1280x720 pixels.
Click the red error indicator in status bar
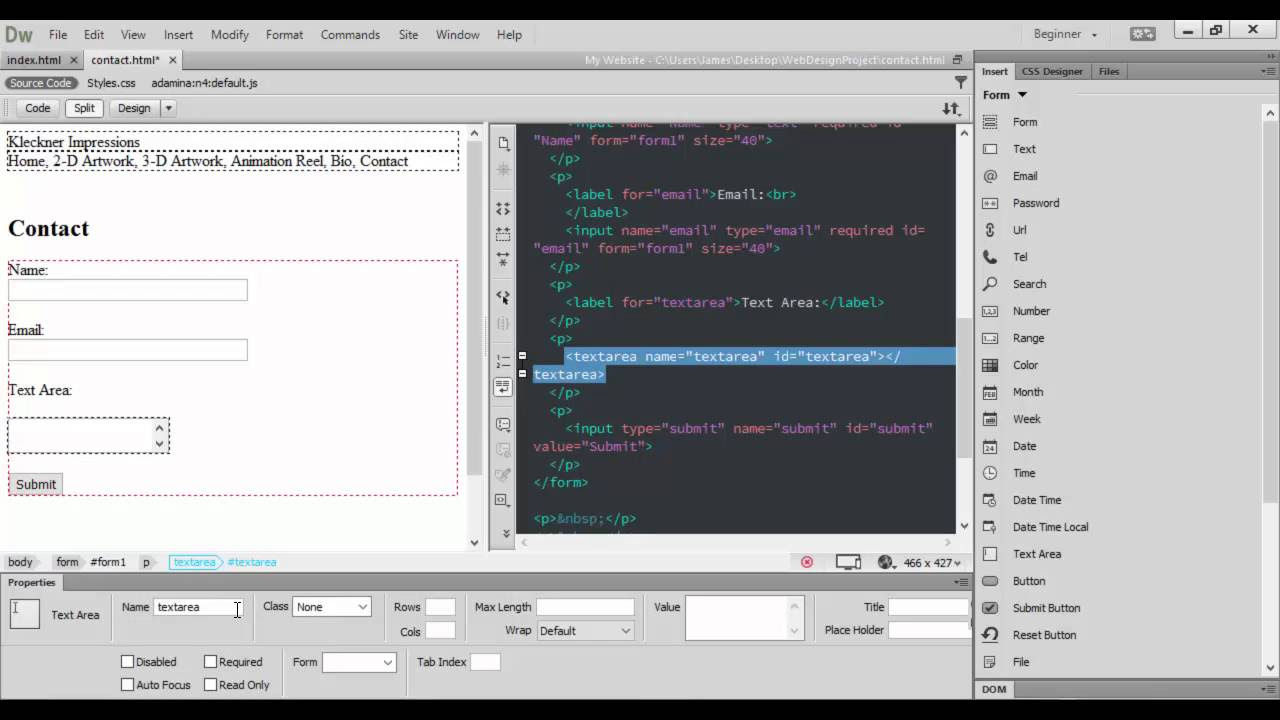807,562
